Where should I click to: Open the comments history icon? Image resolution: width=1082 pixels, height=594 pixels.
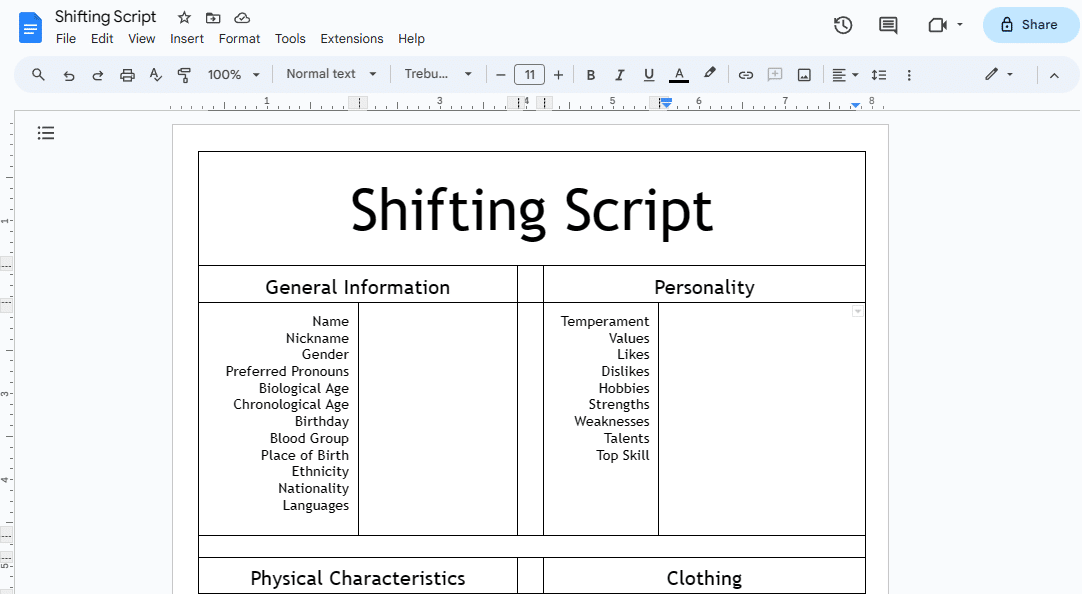pos(888,26)
